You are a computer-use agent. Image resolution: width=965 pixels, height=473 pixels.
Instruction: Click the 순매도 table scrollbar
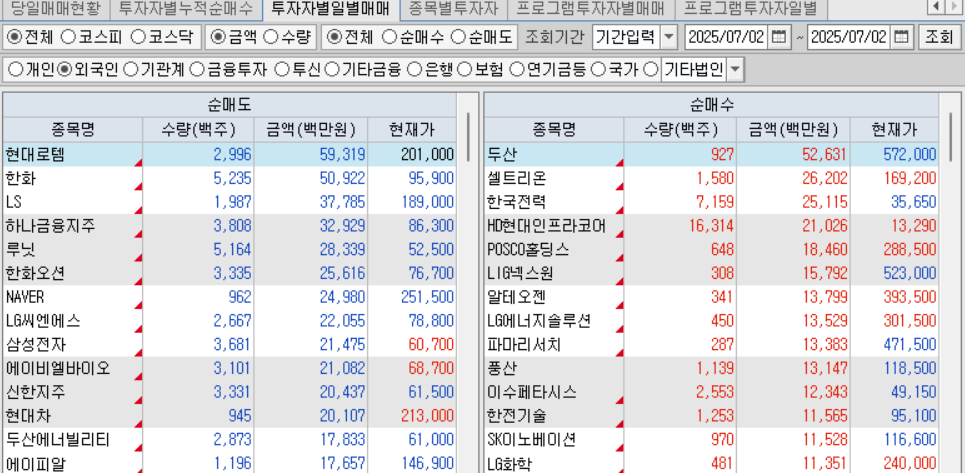tap(468, 137)
